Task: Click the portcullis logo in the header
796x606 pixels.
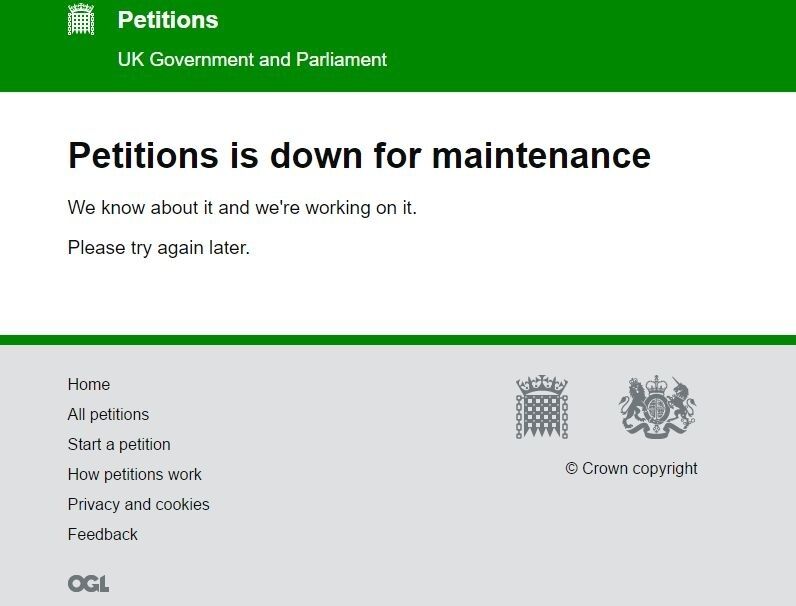Action: pyautogui.click(x=81, y=20)
